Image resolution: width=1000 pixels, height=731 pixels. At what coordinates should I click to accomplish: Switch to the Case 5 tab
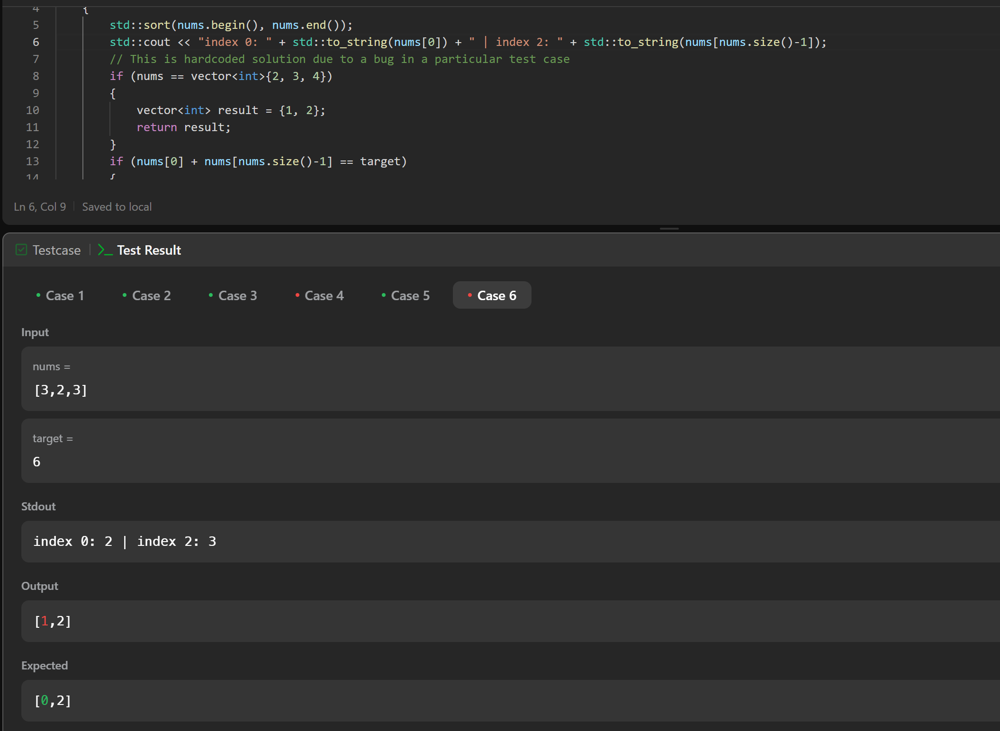(x=405, y=295)
